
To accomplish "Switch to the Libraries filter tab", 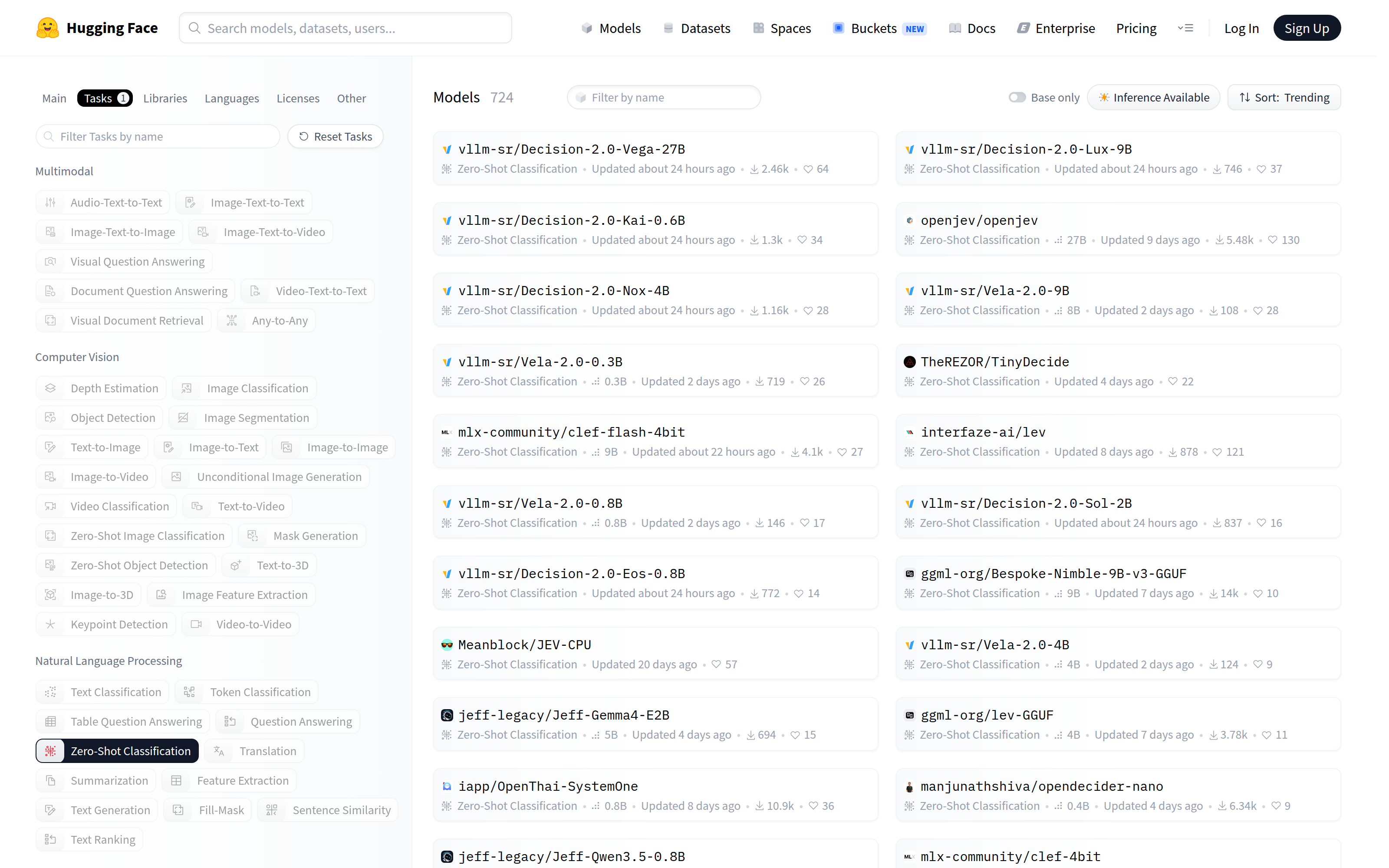I will 165,98.
